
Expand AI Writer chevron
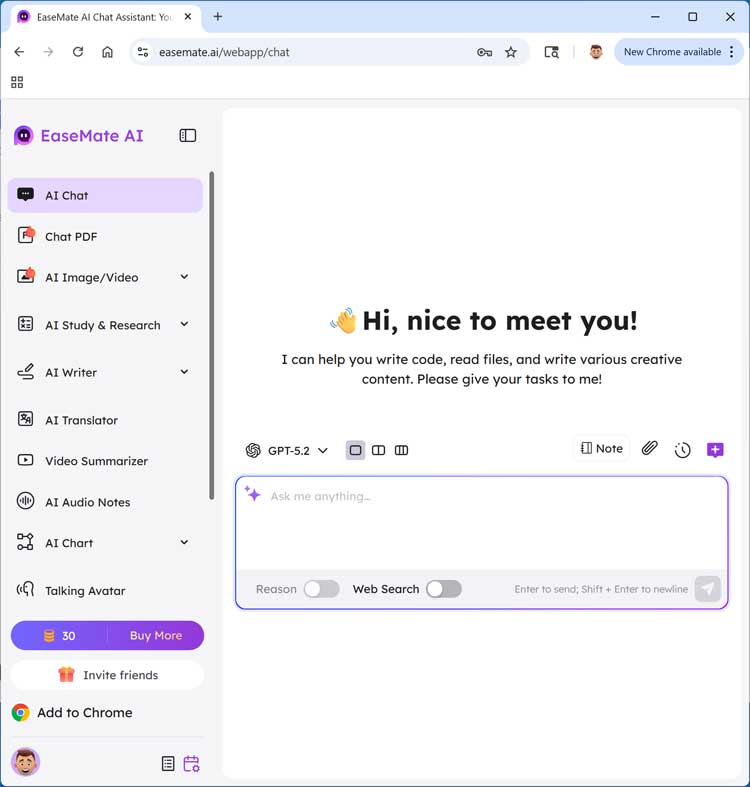point(184,372)
